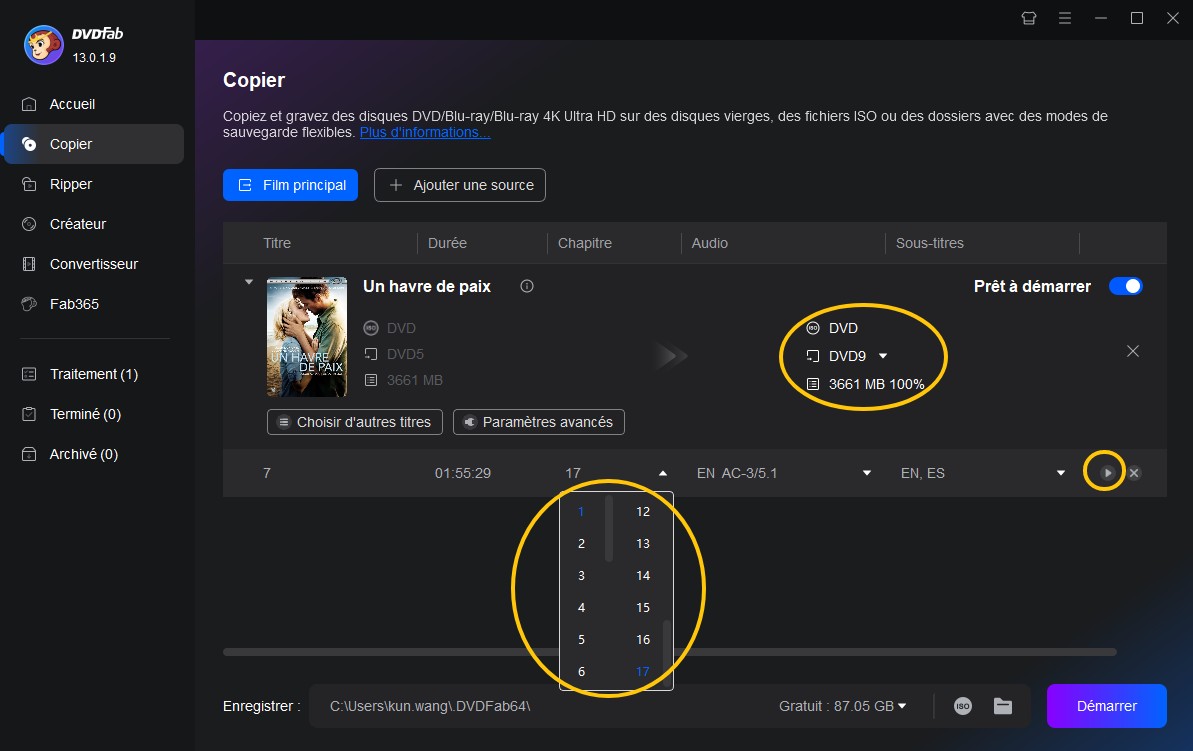Click the Titre column header

click(x=277, y=243)
